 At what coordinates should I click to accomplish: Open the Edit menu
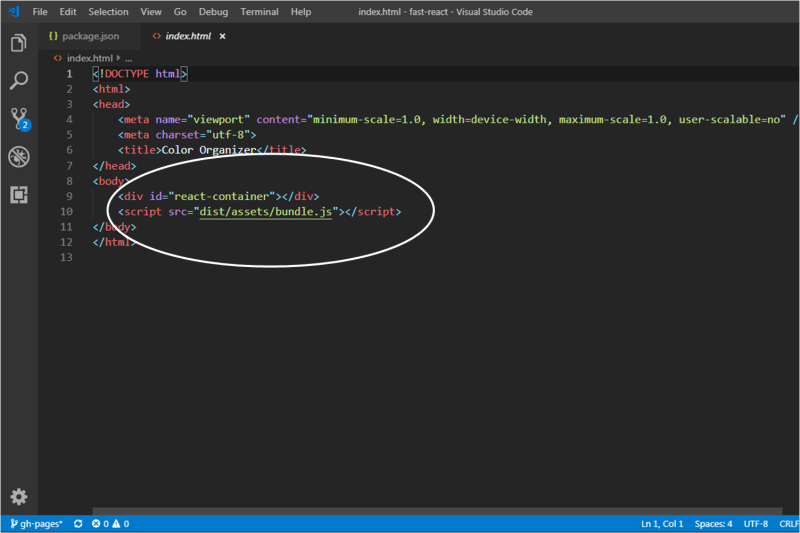point(68,12)
